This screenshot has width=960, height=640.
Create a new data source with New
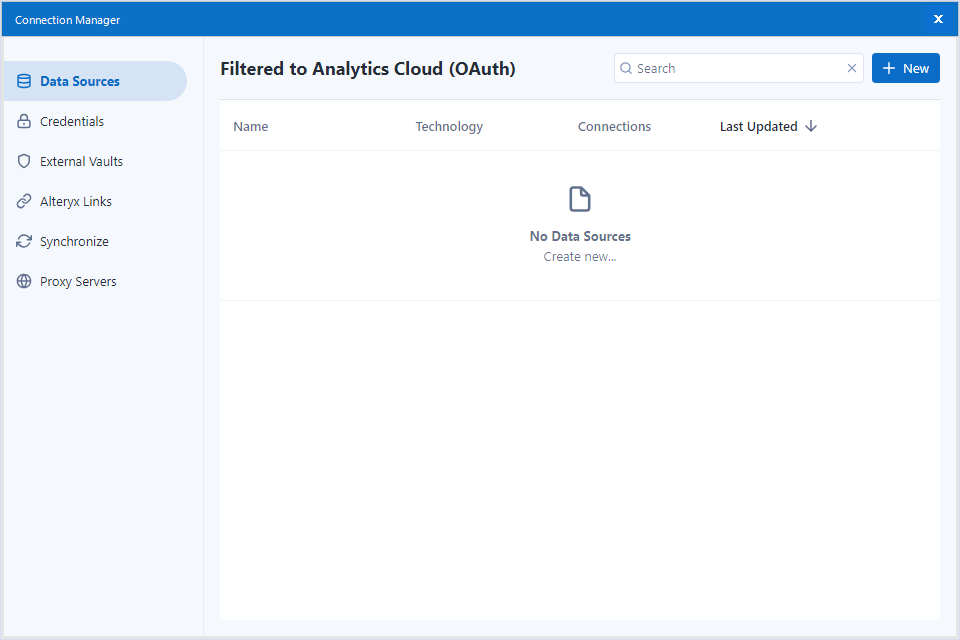906,68
